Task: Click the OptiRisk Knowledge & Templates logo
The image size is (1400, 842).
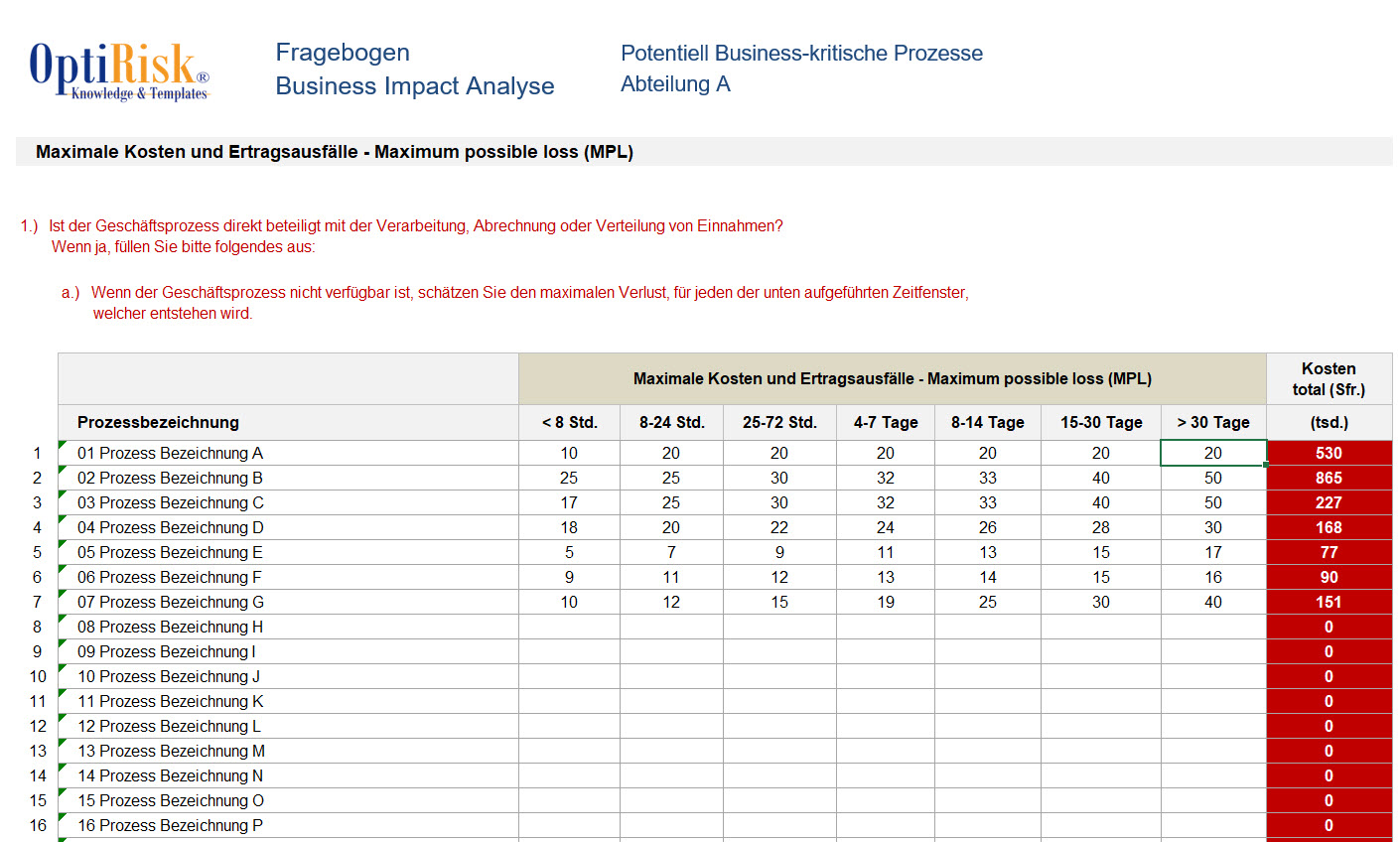Action: [119, 70]
